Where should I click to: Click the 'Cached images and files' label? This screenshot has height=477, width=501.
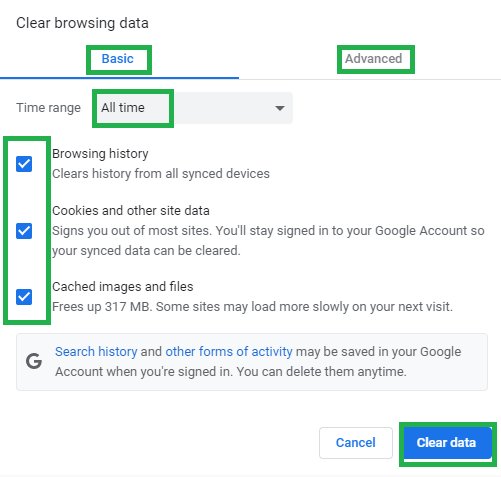pos(123,287)
